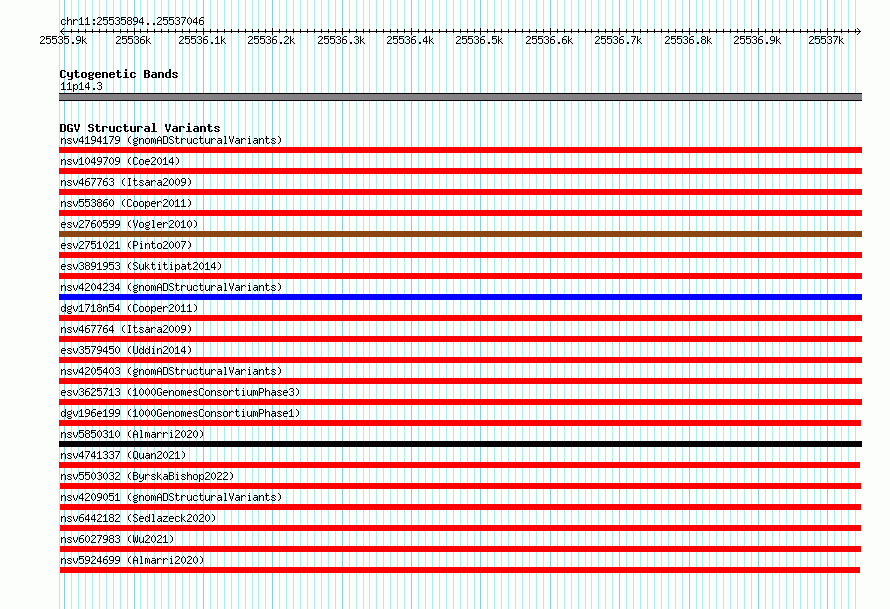Open esv3579450 (Uddin2014) label

[x=126, y=350]
